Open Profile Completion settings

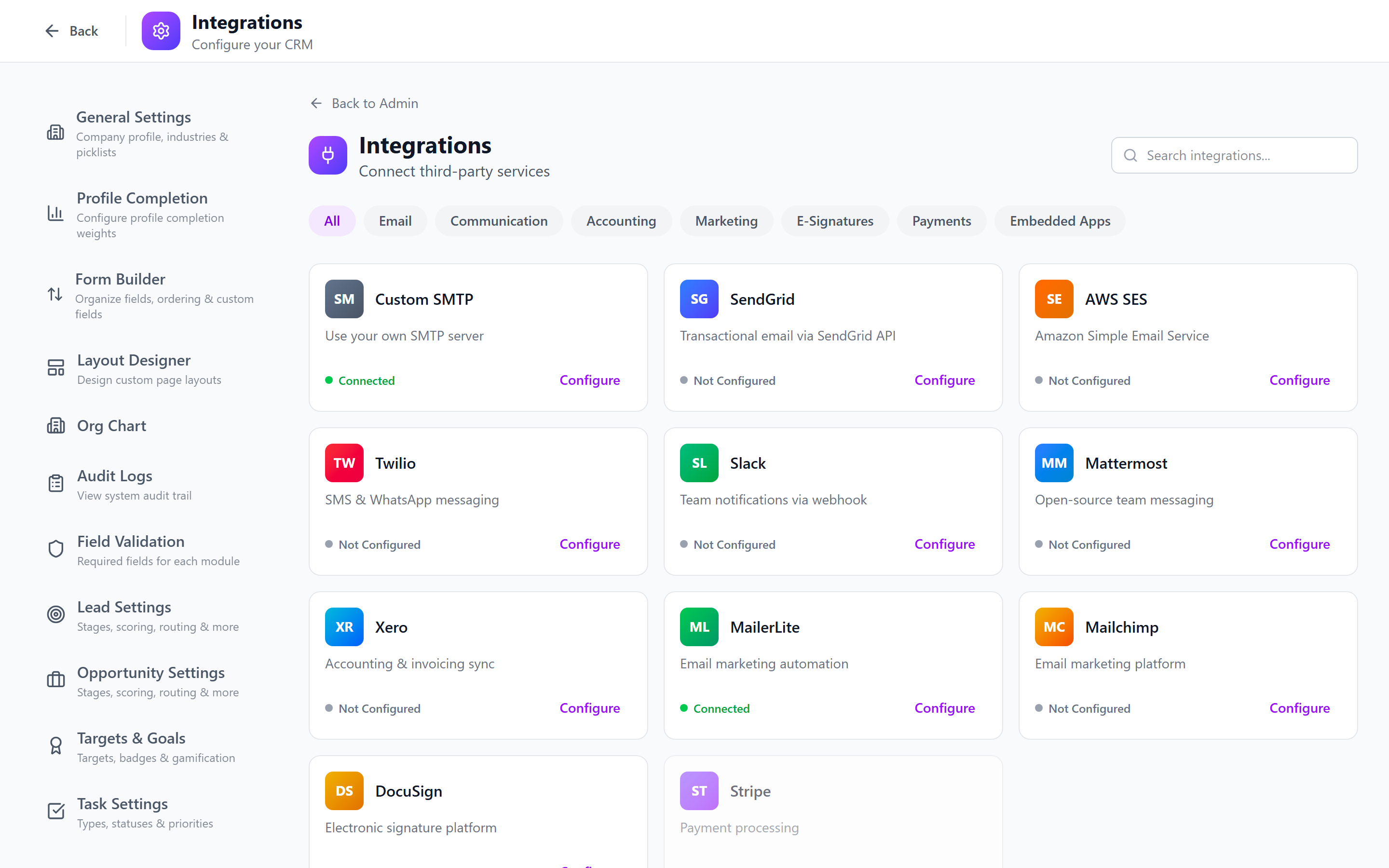150,214
